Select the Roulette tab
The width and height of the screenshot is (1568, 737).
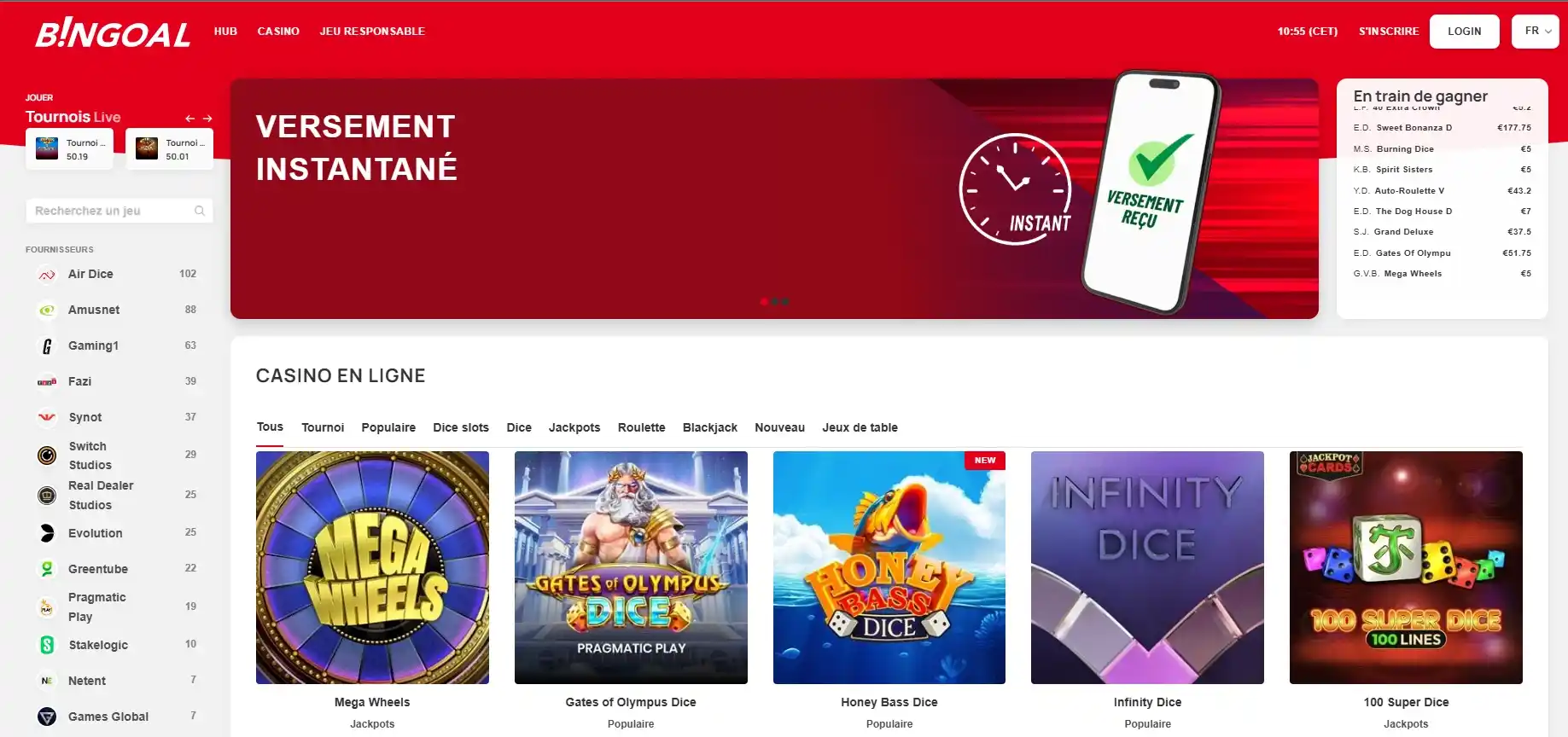click(642, 428)
